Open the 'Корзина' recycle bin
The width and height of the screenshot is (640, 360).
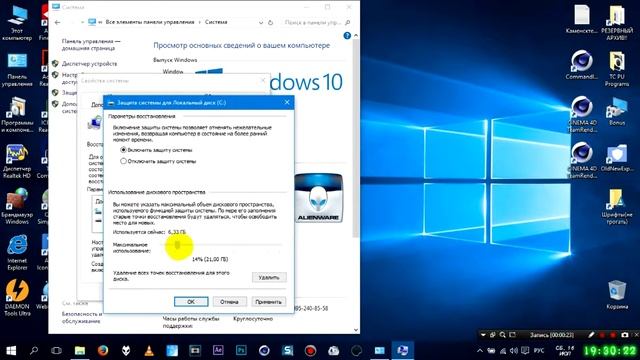pos(617,295)
